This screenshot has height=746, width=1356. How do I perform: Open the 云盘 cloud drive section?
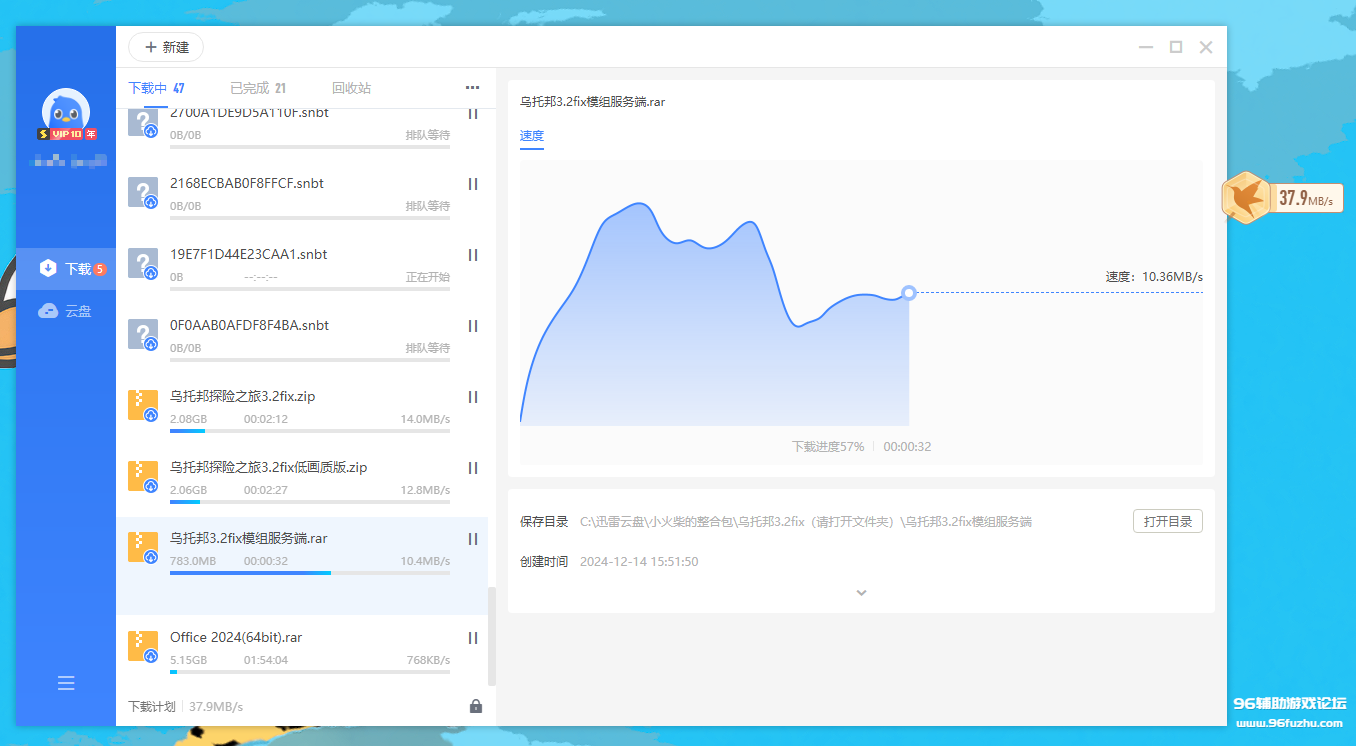[x=66, y=311]
